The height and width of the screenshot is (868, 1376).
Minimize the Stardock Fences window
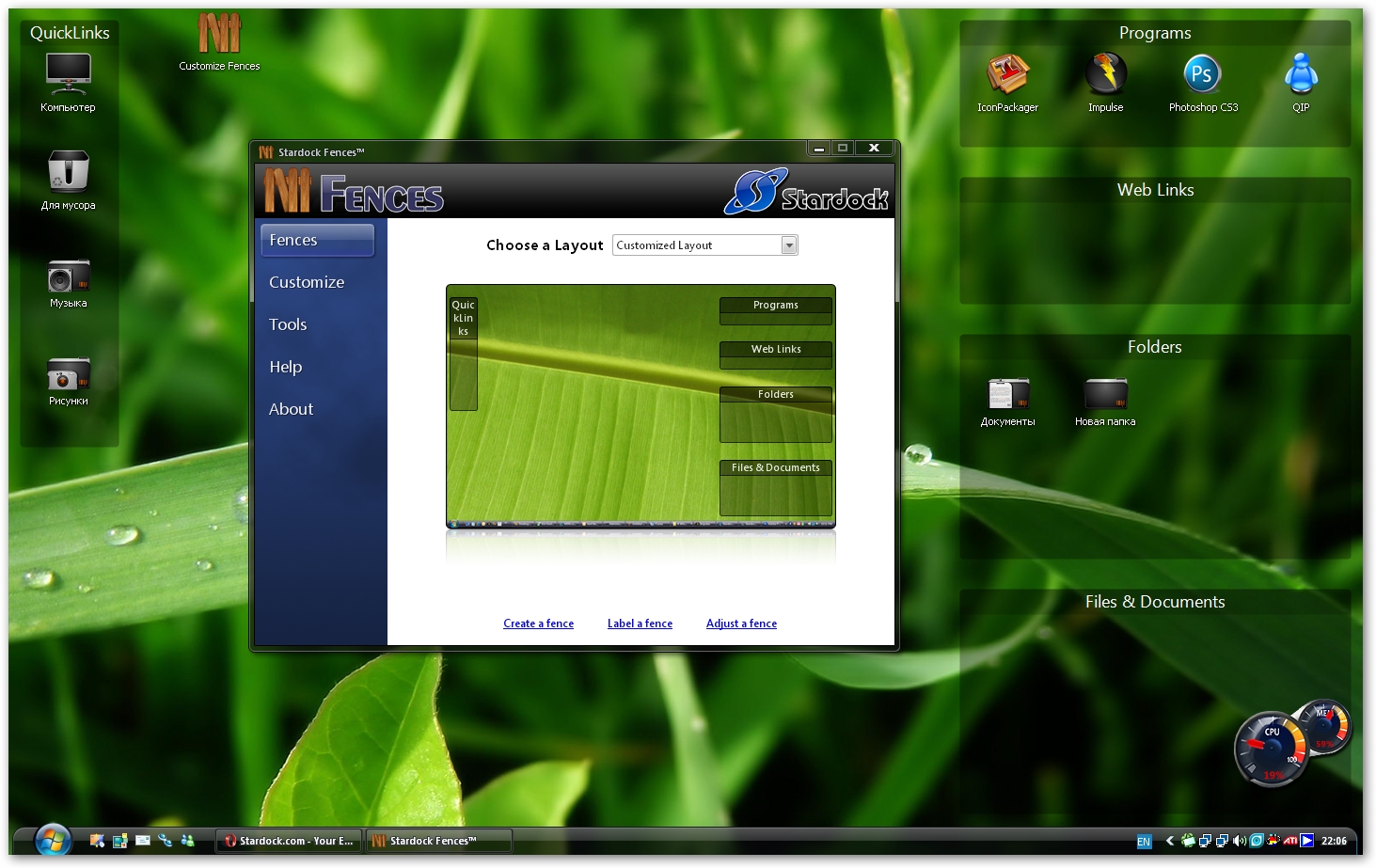pos(819,148)
